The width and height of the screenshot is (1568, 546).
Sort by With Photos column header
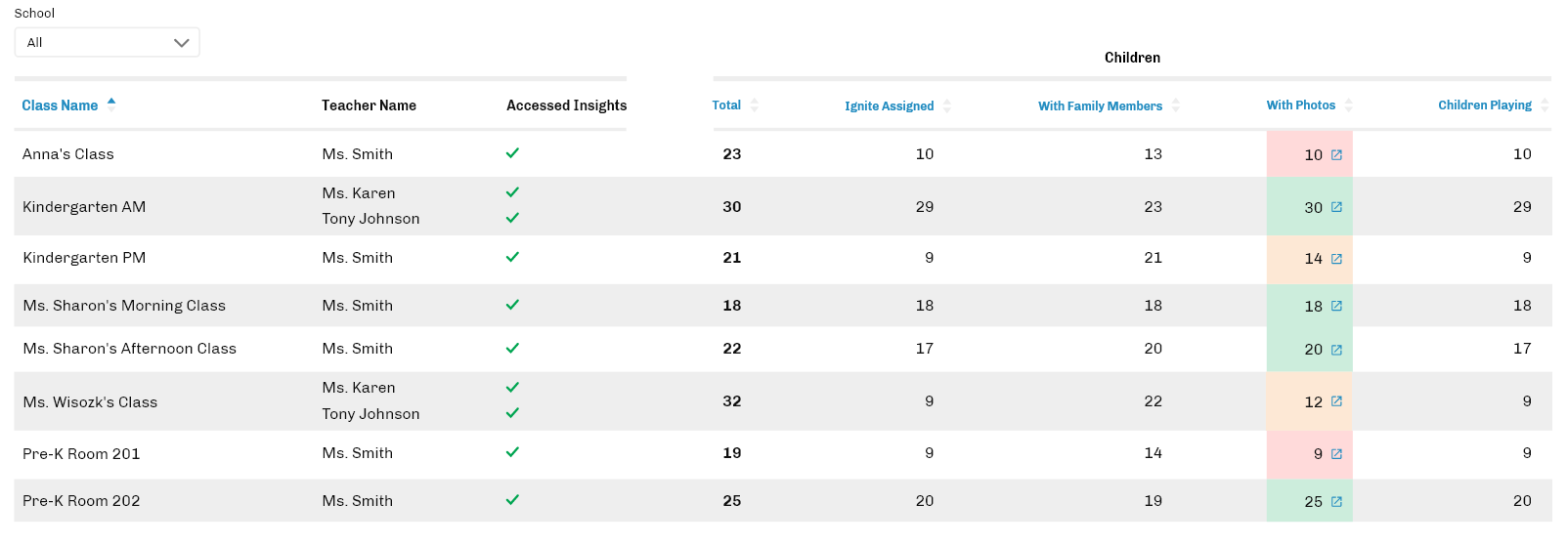1300,105
